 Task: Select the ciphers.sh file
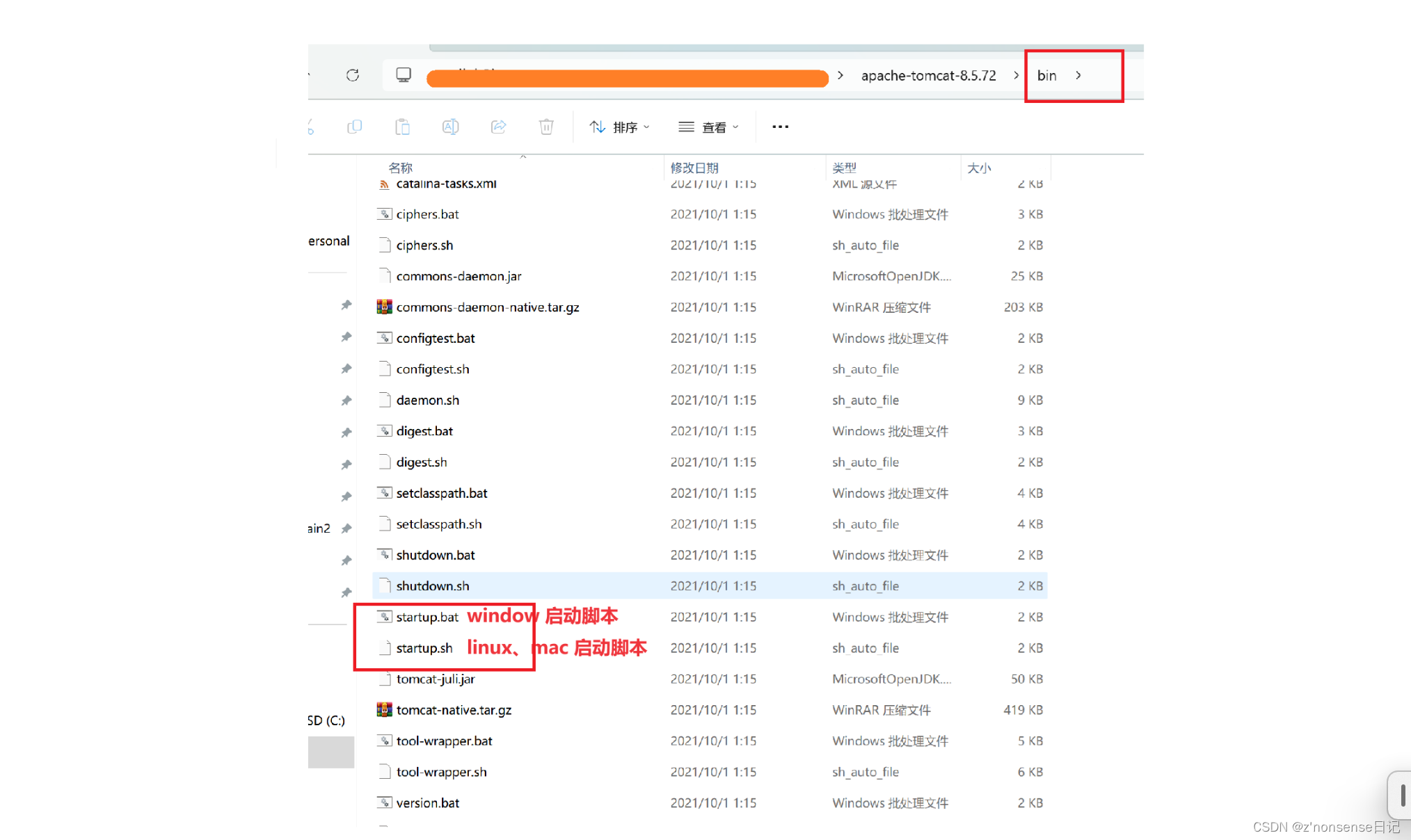pos(424,245)
